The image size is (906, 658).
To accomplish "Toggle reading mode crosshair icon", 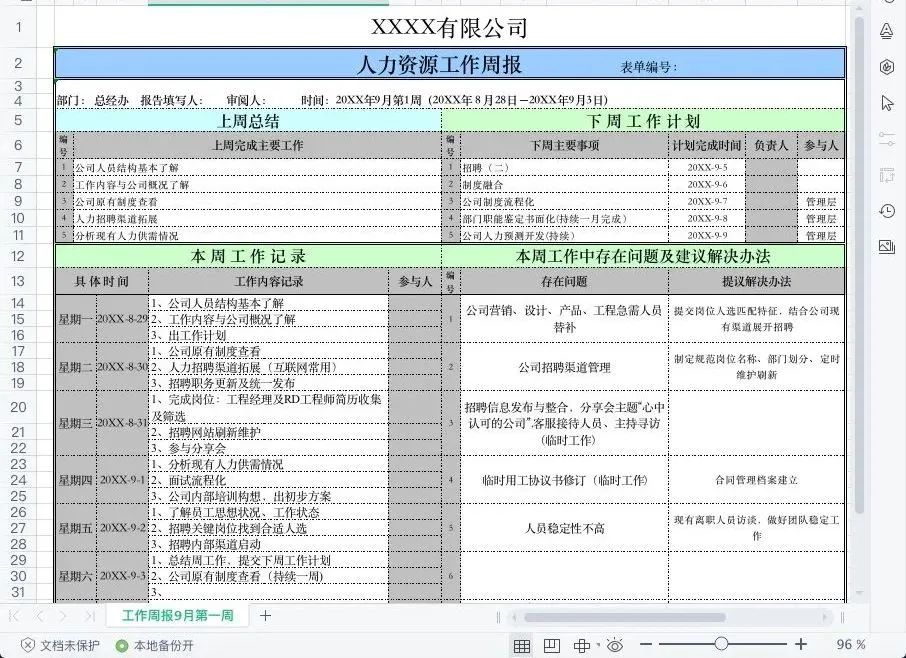I will [x=581, y=645].
